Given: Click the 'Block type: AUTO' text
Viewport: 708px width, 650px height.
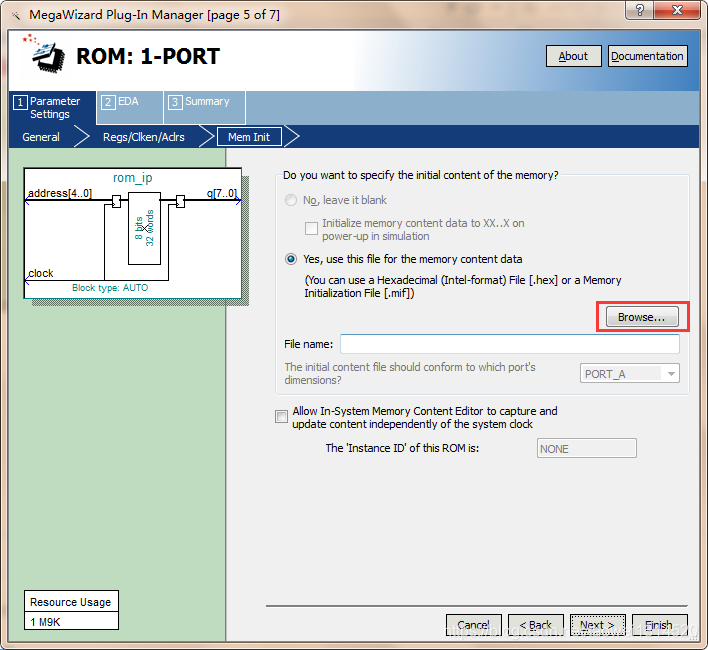Looking at the screenshot, I should pyautogui.click(x=110, y=288).
